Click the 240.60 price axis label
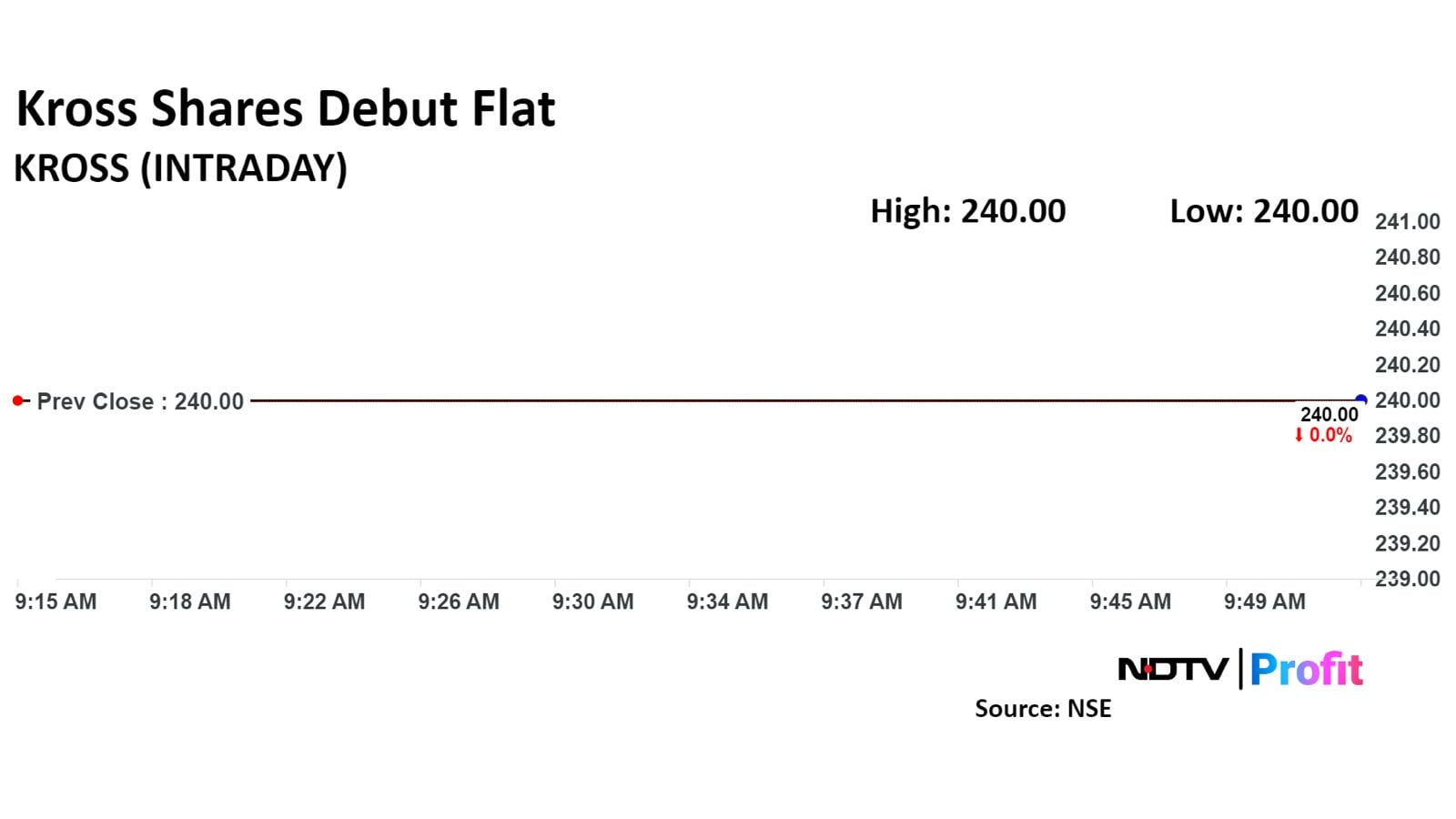This screenshot has width=1456, height=819. coord(1407,293)
